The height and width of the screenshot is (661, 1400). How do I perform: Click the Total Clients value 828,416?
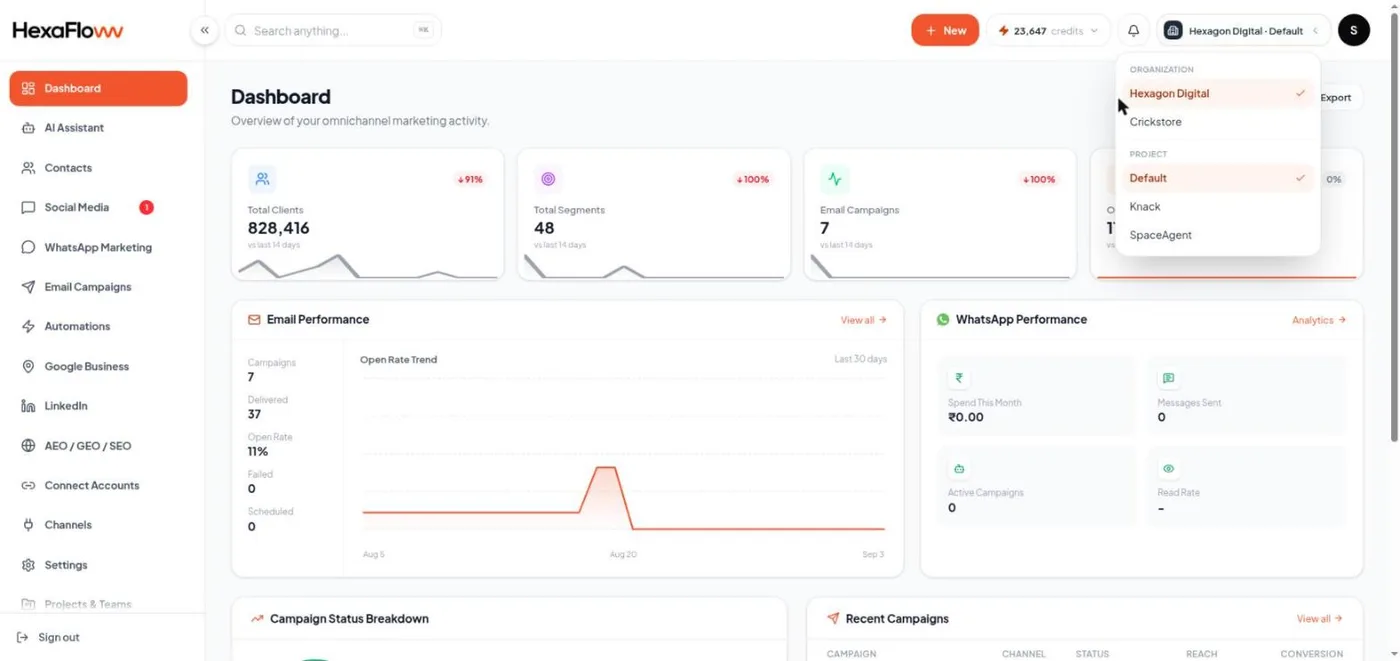pyautogui.click(x=279, y=228)
